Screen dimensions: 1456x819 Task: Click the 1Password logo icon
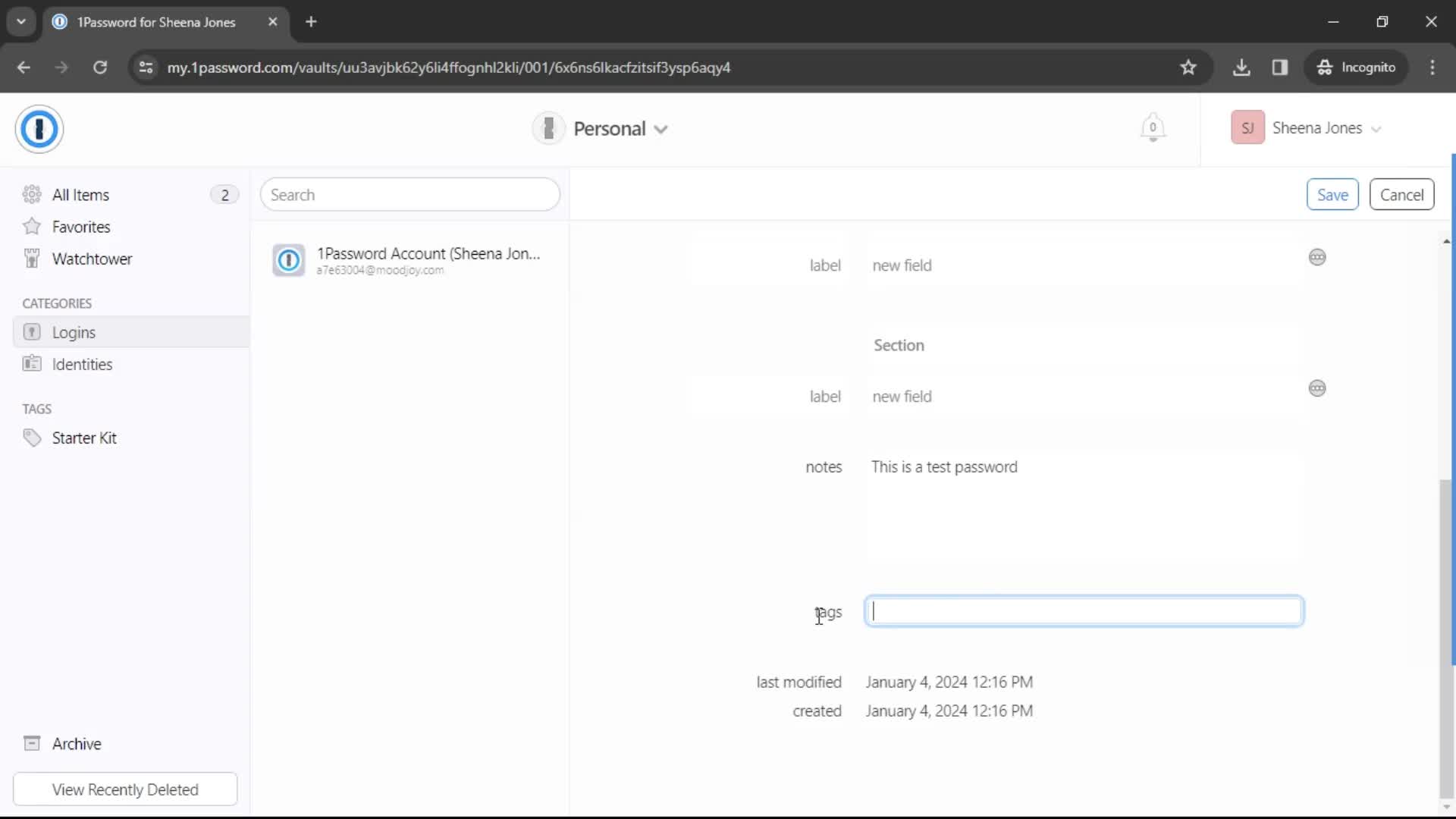point(39,128)
